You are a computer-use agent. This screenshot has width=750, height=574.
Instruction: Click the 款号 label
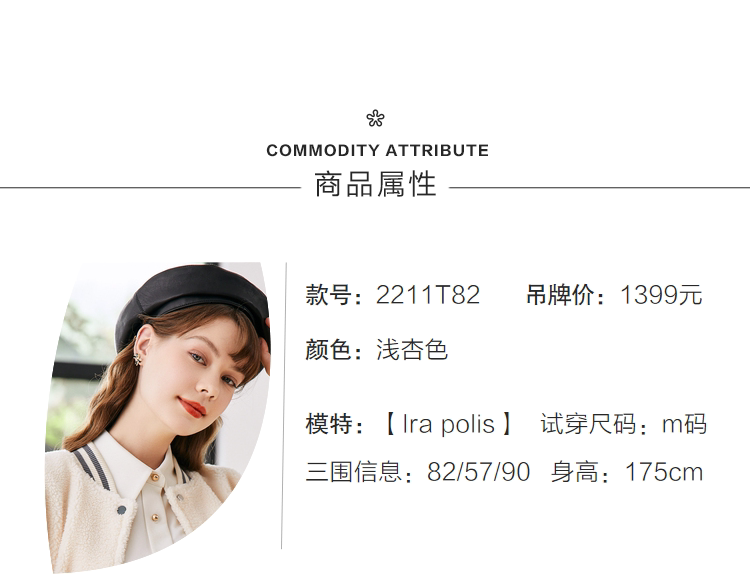coord(329,296)
